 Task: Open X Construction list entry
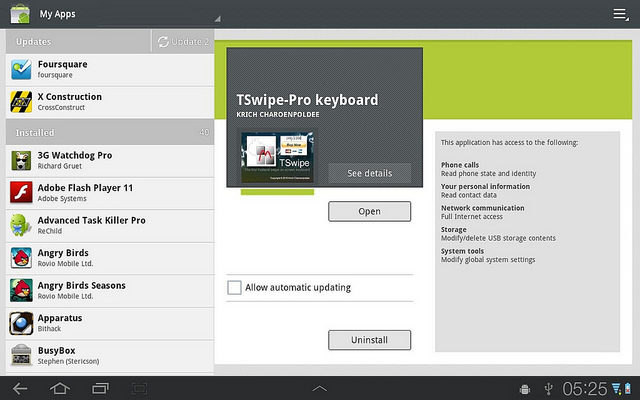(x=110, y=102)
